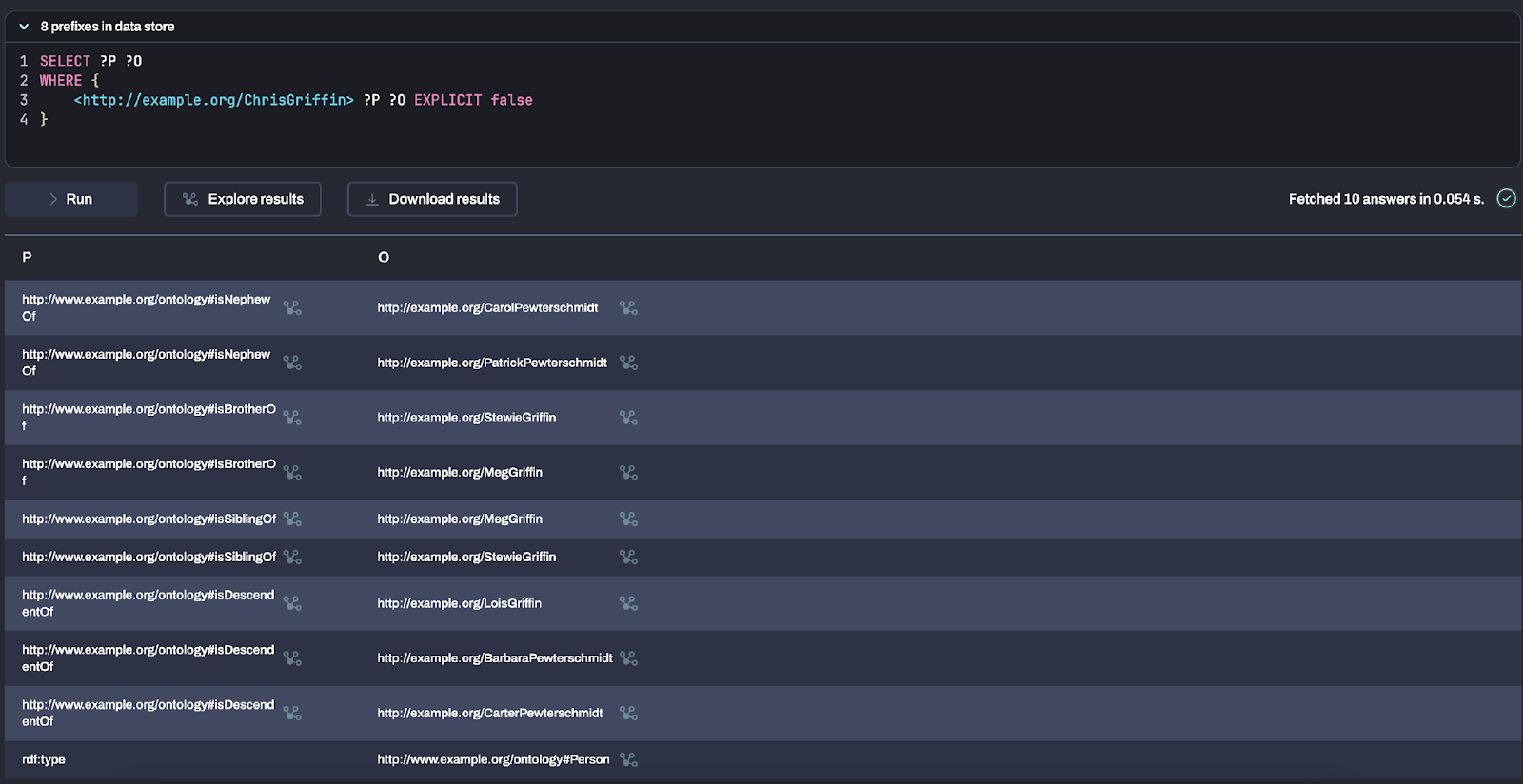Click the query success checkmark icon
This screenshot has height=784, width=1523.
(1506, 199)
